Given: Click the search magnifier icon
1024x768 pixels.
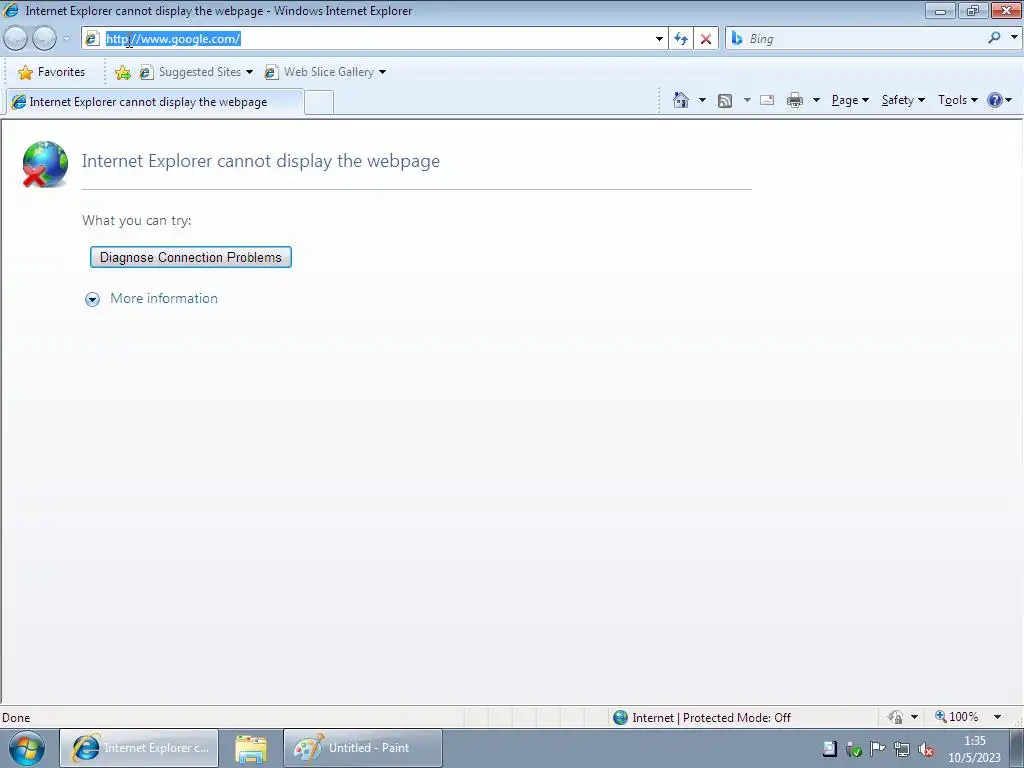Looking at the screenshot, I should pos(994,38).
